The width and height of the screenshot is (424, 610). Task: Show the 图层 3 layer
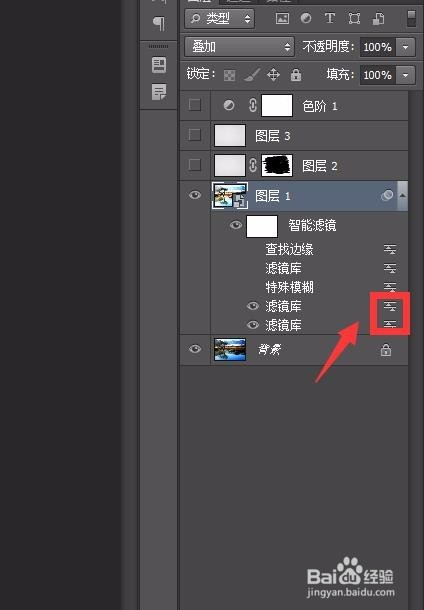pos(194,135)
